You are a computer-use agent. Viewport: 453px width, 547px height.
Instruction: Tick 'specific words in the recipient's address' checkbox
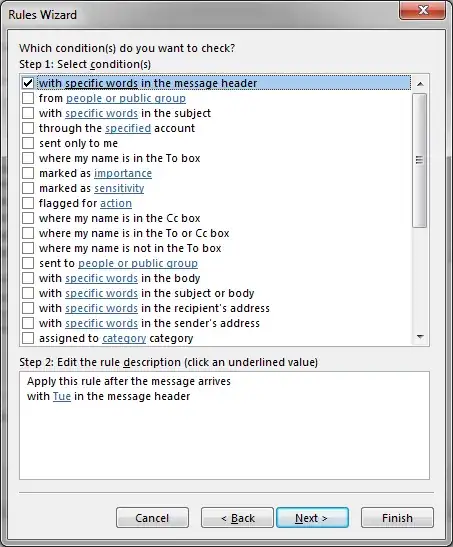28,308
